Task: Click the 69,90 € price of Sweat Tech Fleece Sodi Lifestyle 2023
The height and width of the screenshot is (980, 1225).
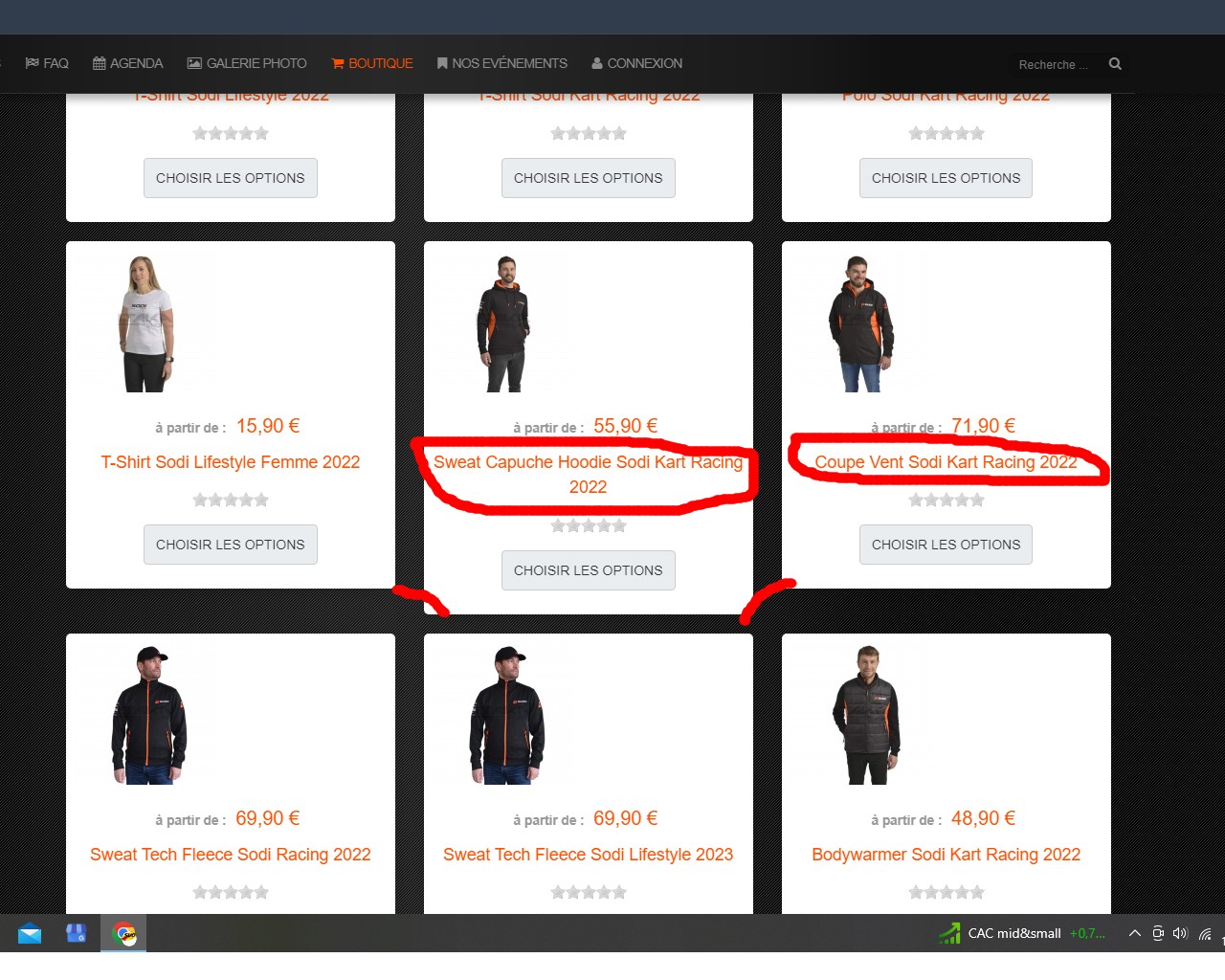Action: click(626, 818)
